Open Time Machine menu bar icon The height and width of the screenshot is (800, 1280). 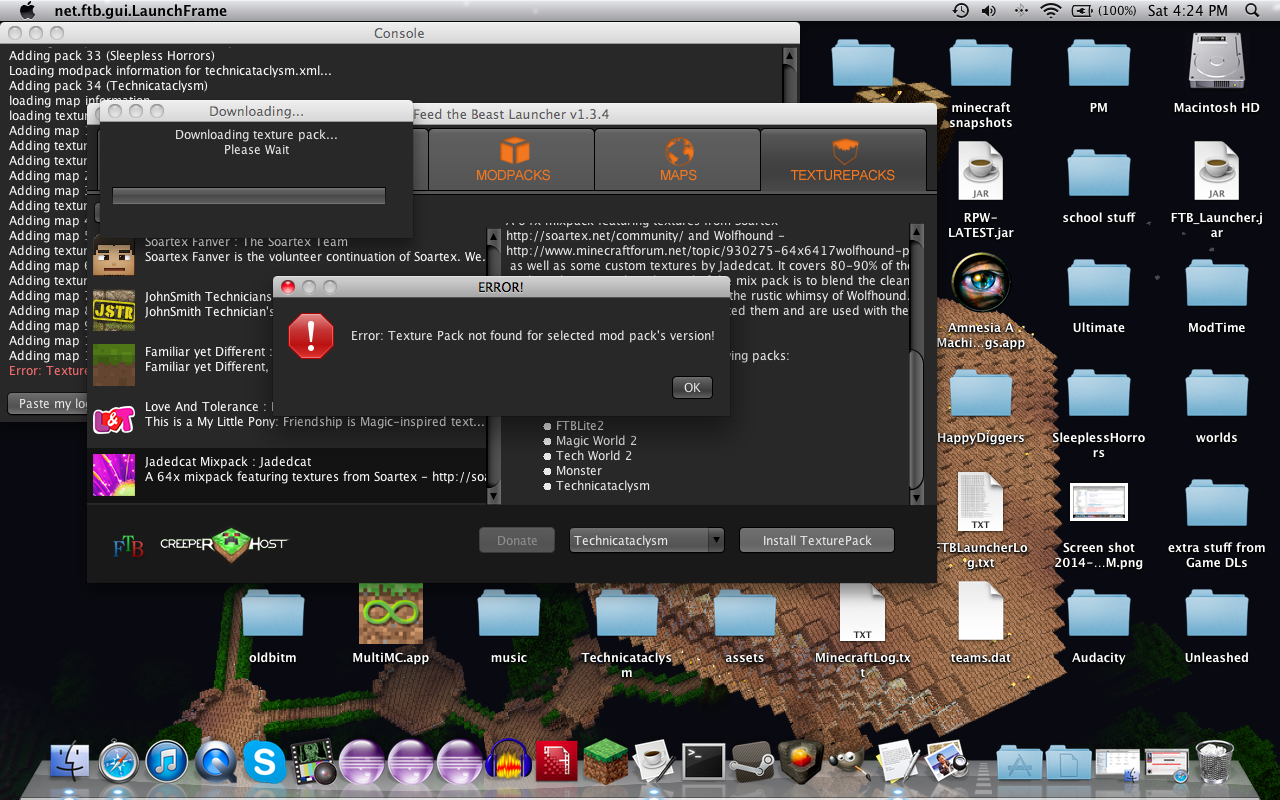coord(960,11)
